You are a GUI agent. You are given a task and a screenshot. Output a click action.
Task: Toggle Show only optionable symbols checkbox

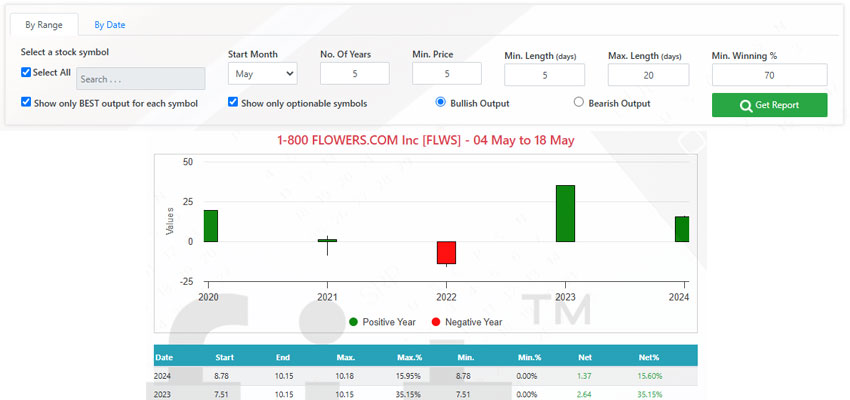pos(233,102)
